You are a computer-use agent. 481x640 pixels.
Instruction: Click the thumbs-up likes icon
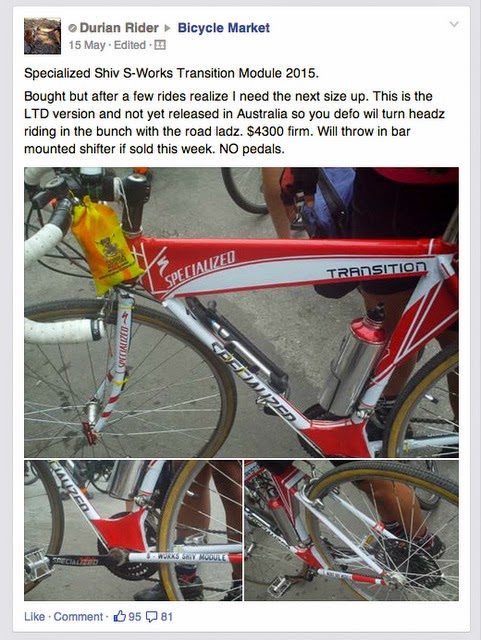120,616
